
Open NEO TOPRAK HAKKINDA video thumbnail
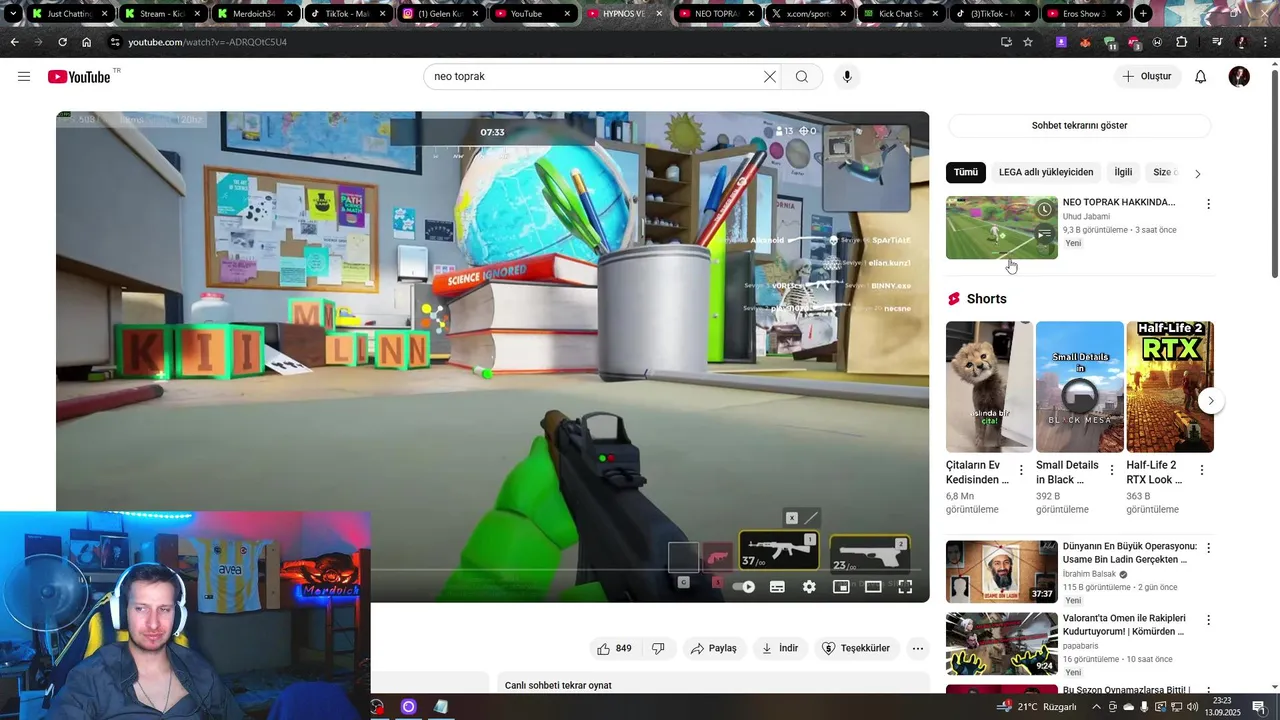pos(1001,227)
